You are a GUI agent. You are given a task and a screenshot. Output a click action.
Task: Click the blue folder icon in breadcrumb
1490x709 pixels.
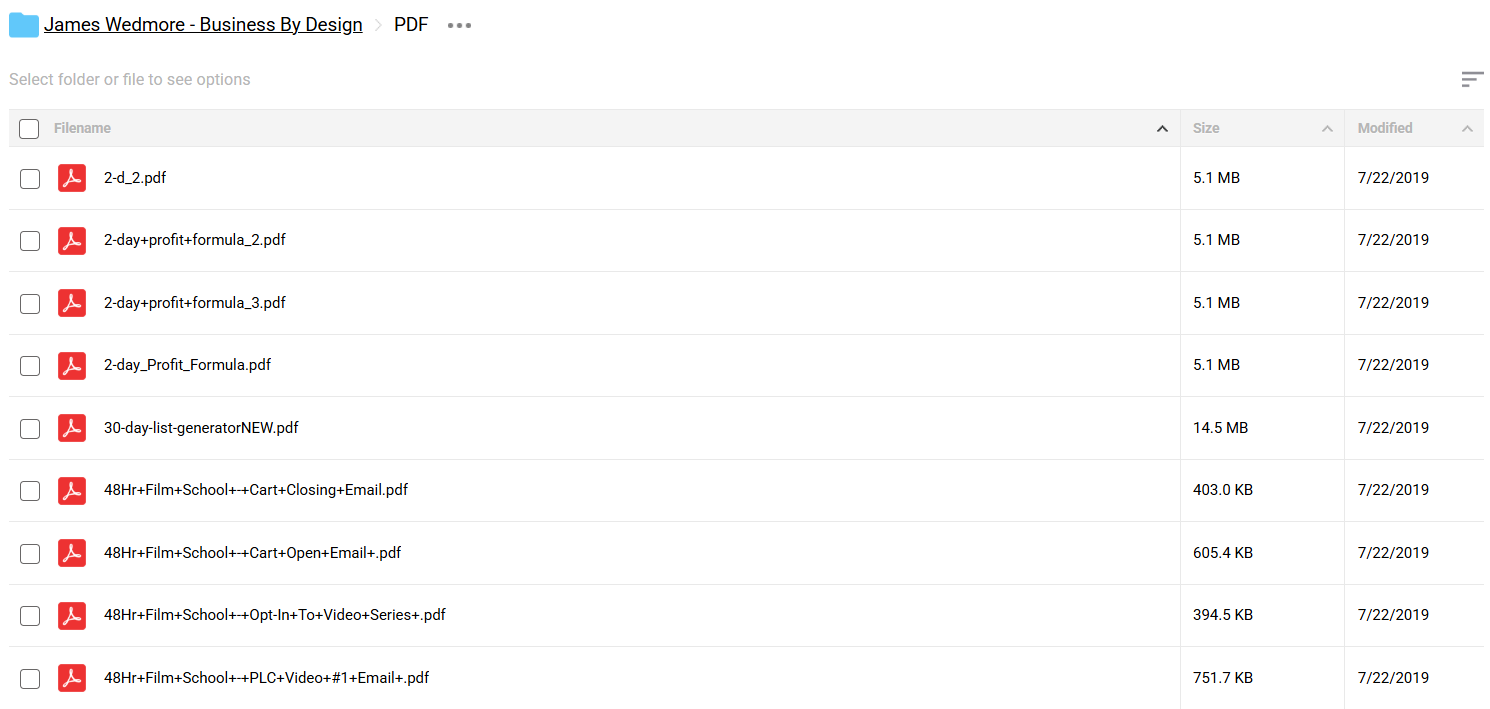coord(23,25)
